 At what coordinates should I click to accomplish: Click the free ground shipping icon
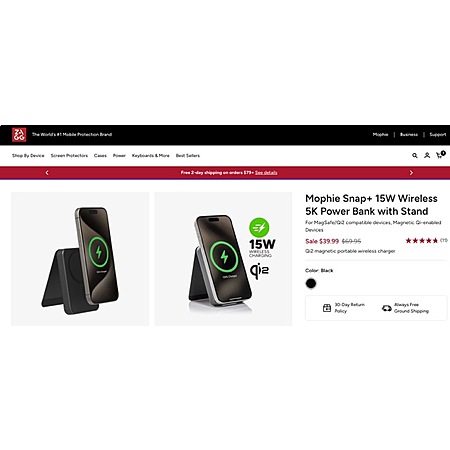387,308
